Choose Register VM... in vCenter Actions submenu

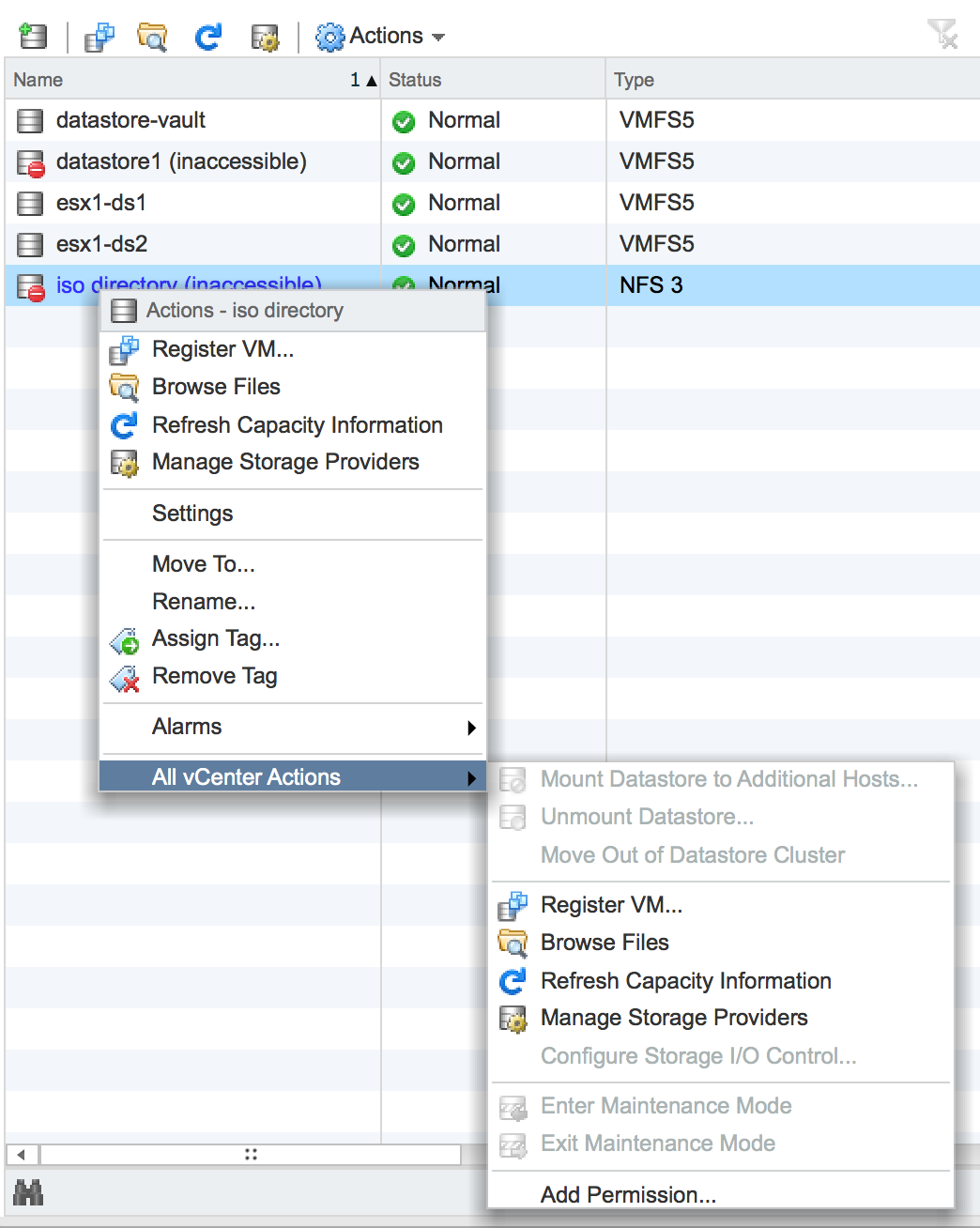point(721,905)
